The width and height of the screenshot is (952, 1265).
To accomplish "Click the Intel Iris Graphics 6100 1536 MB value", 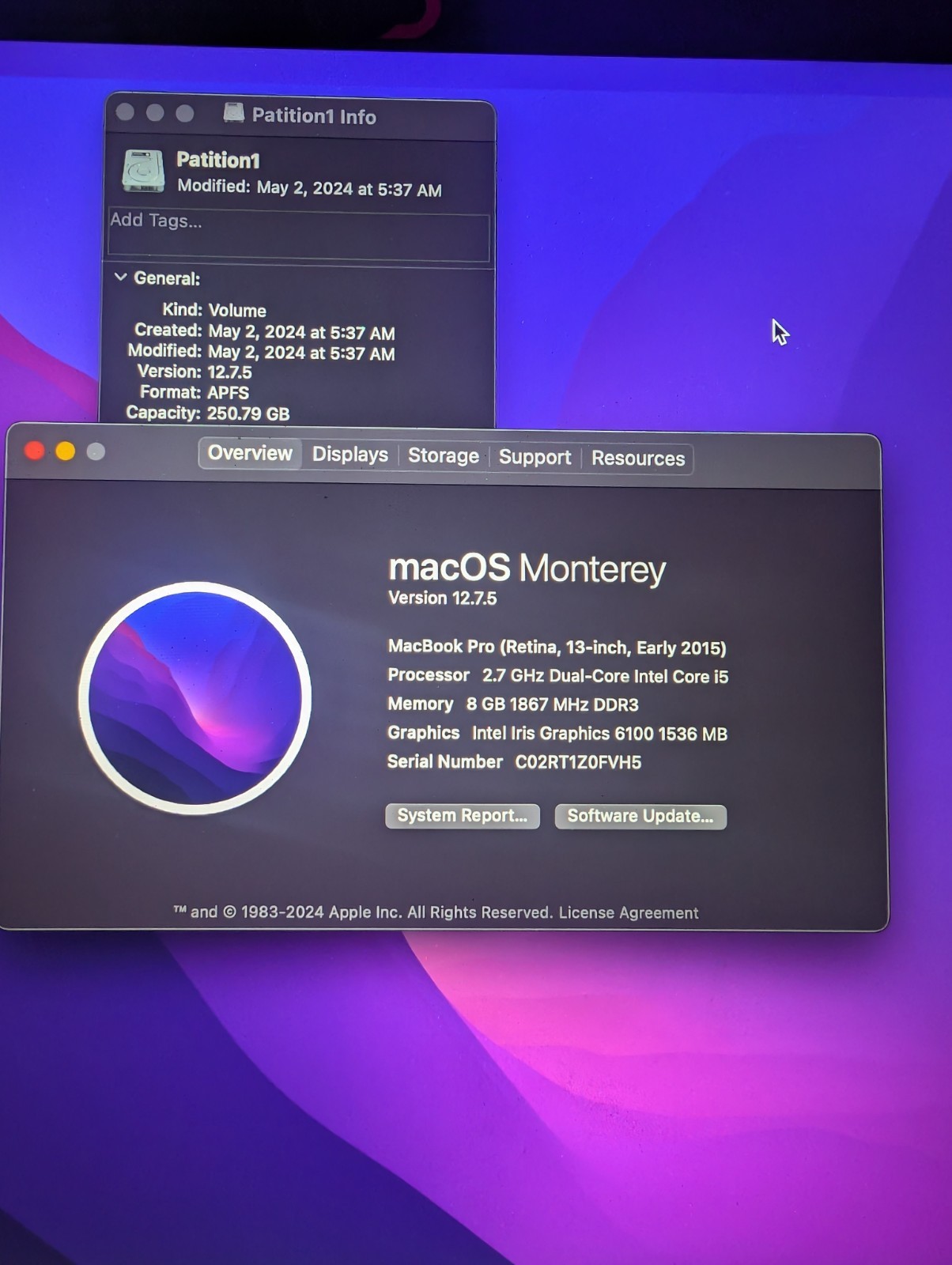I will 599,734.
